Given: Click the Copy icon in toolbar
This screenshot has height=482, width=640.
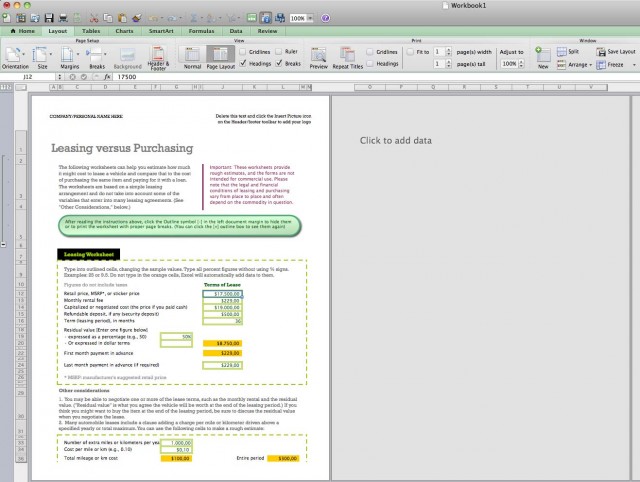Looking at the screenshot, I should click(x=108, y=18).
